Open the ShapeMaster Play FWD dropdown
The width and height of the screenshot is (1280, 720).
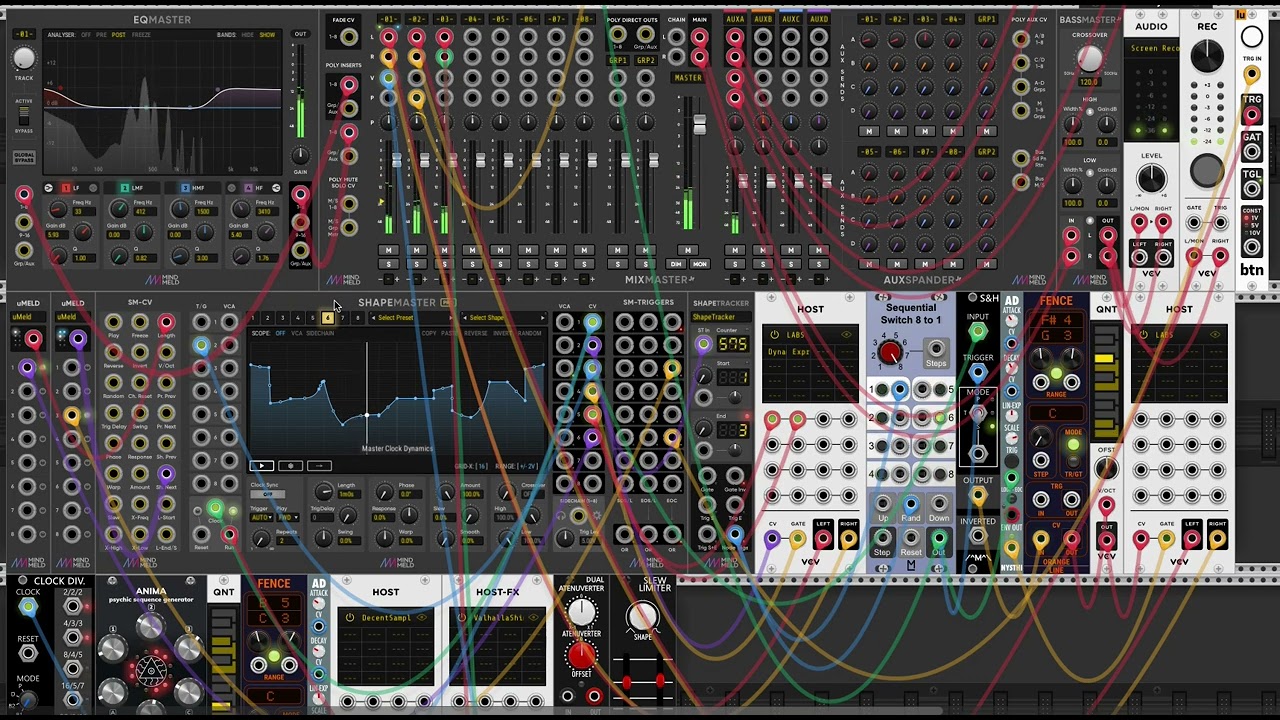point(287,518)
